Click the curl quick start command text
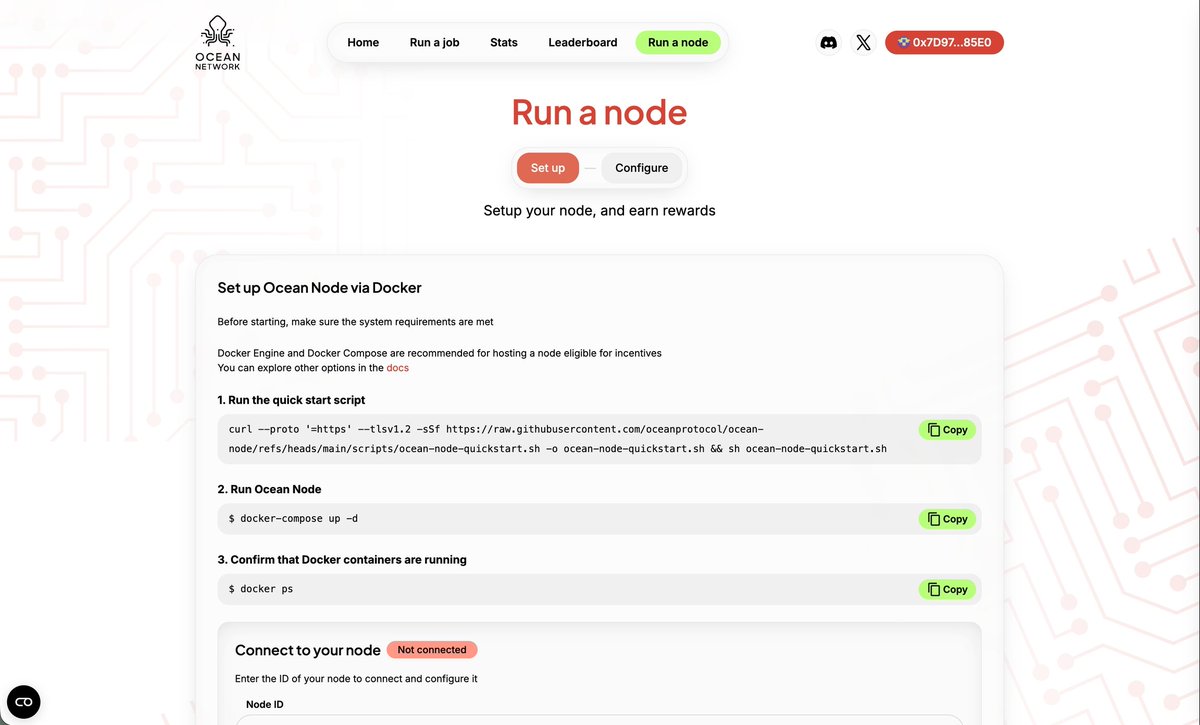This screenshot has height=725, width=1200. click(558, 439)
